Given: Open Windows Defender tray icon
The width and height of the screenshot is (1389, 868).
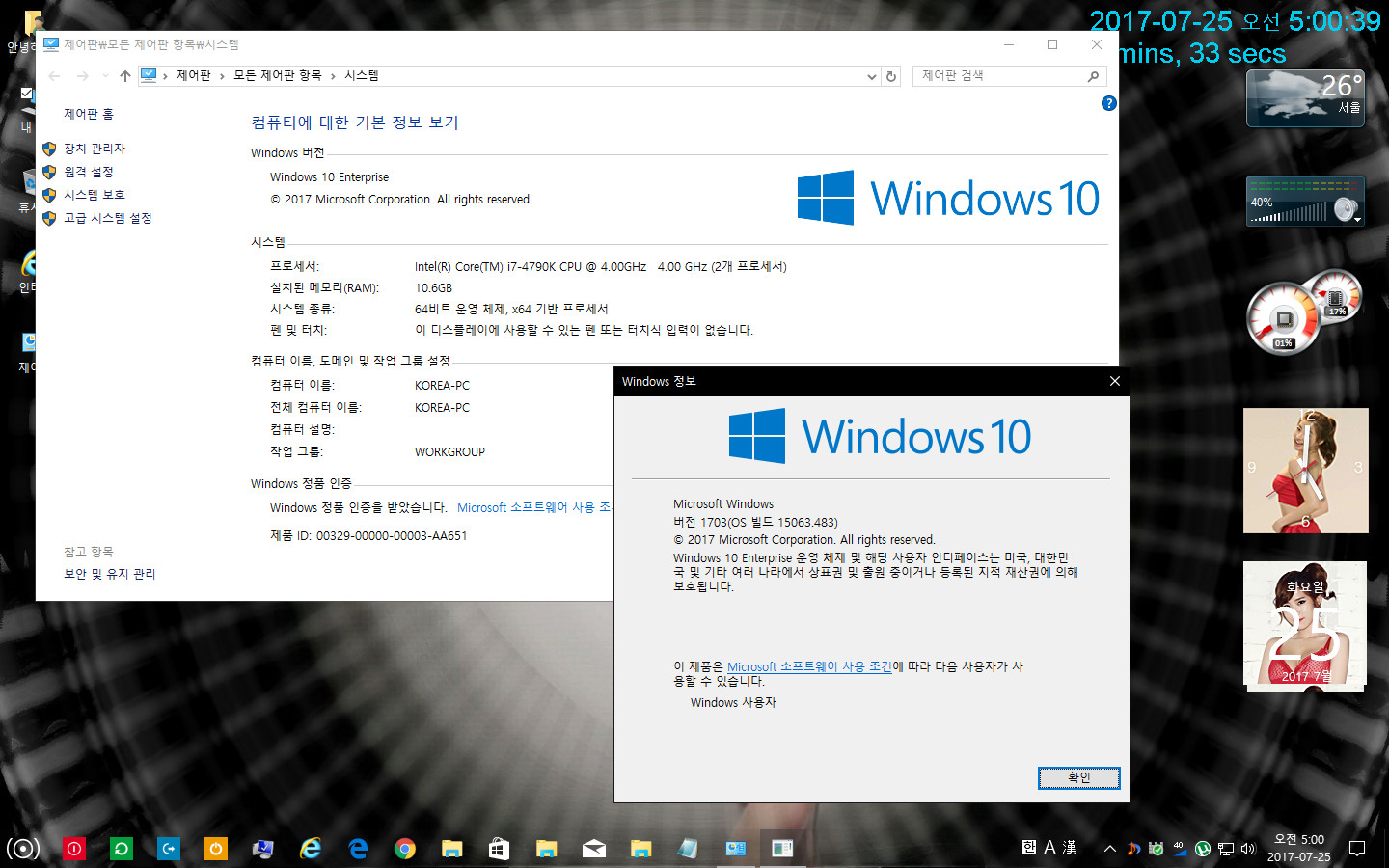Looking at the screenshot, I should 1156,849.
